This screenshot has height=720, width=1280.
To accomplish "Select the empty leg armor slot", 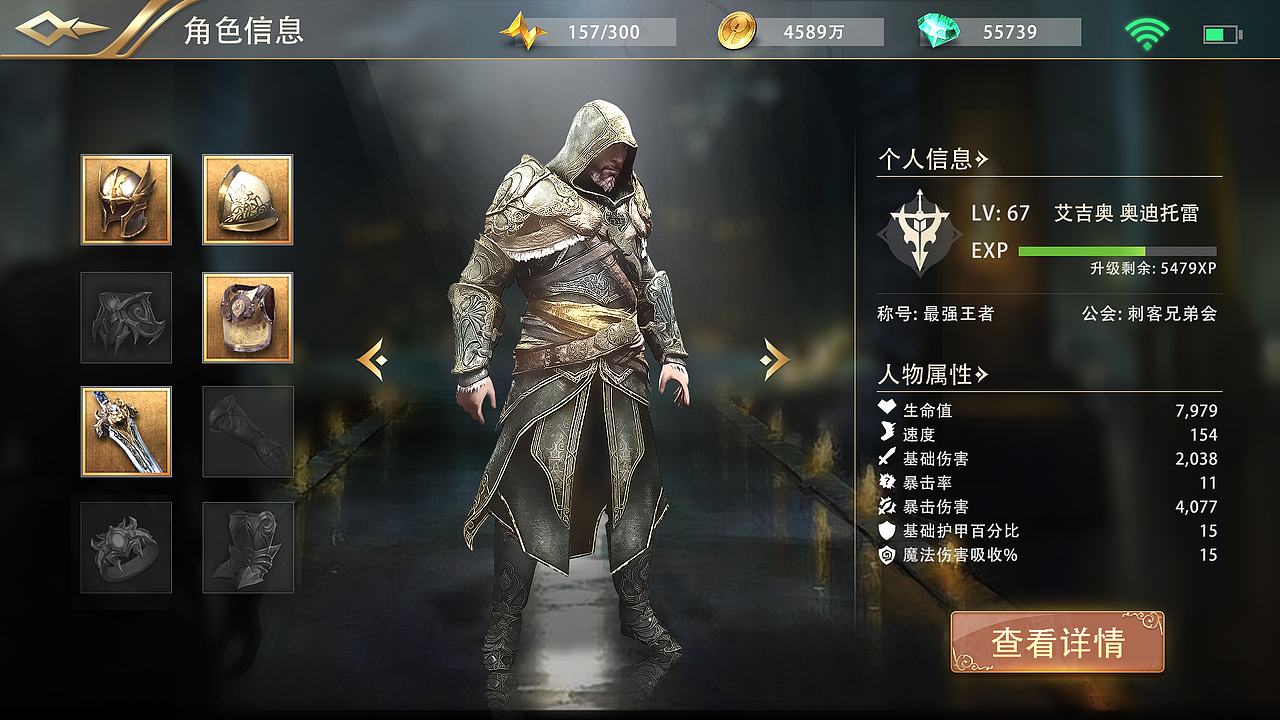I will tap(248, 548).
